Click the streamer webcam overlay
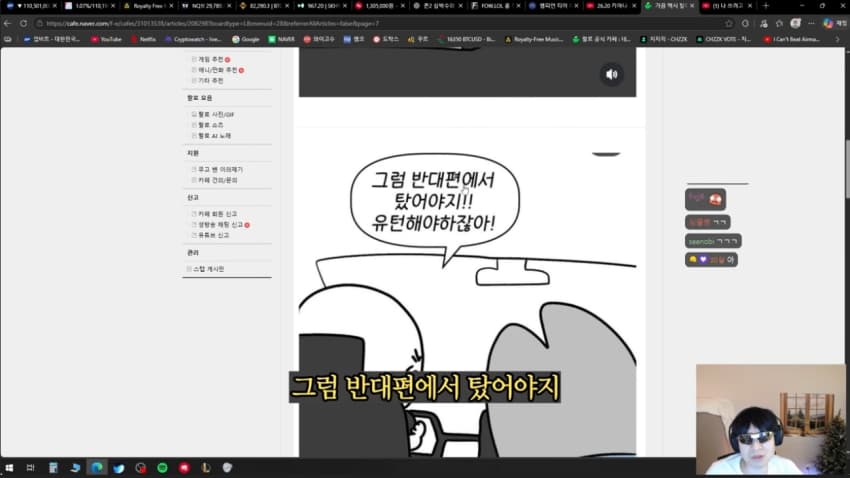The image size is (850, 478). [x=770, y=419]
